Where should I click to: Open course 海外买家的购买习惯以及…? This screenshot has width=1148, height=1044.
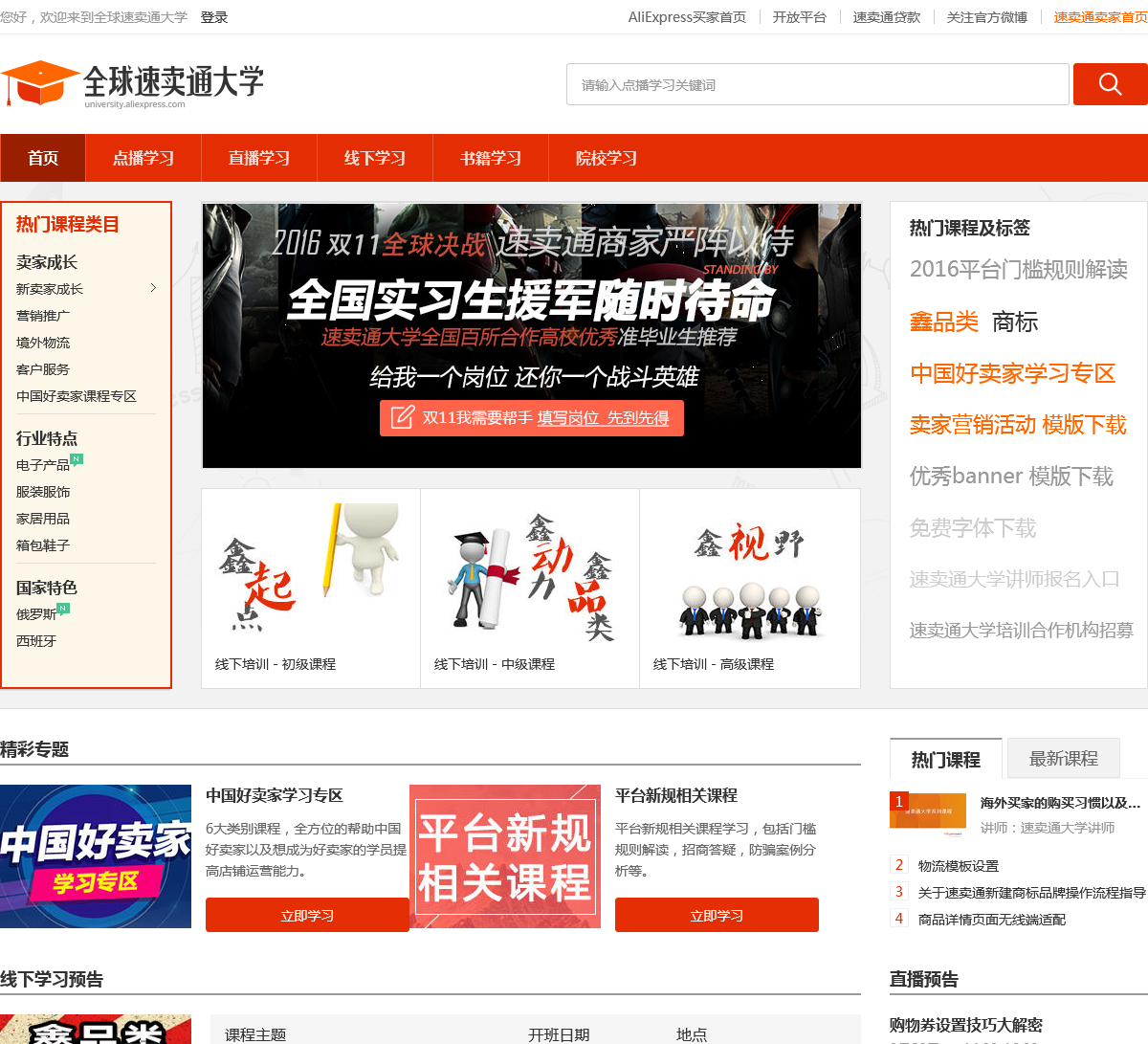coord(1061,803)
